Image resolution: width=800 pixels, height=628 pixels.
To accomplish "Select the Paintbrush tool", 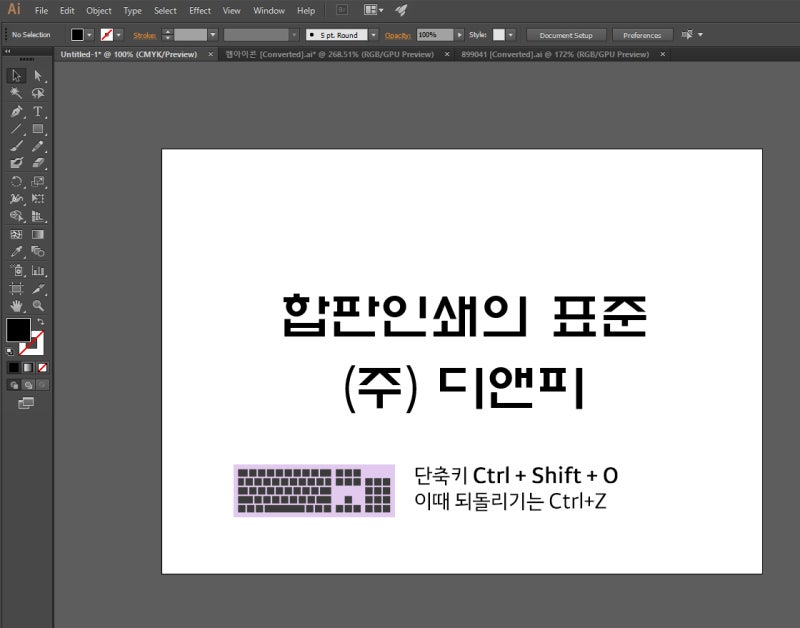I will coord(16,146).
